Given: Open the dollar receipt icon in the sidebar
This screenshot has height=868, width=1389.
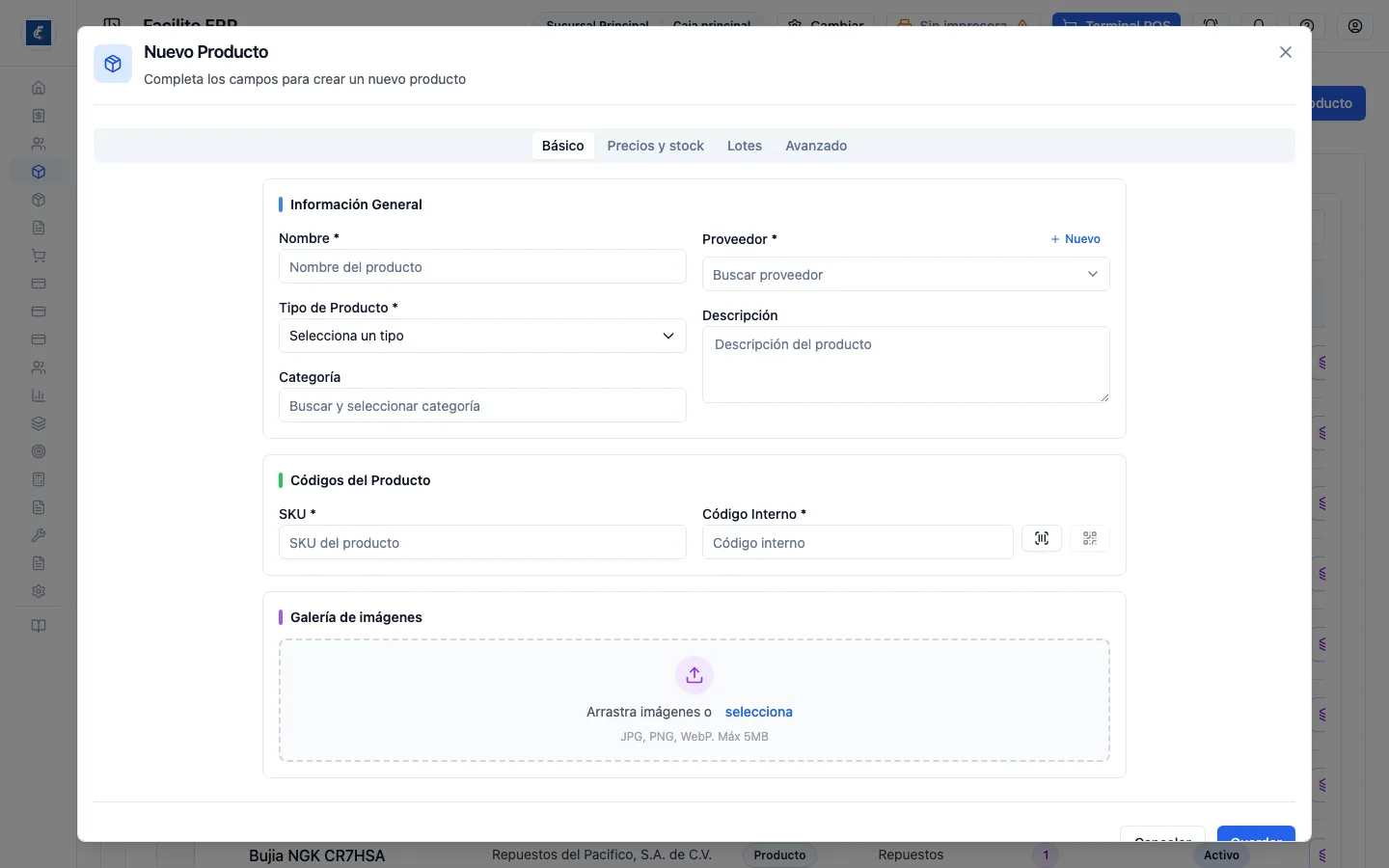Looking at the screenshot, I should 39,116.
